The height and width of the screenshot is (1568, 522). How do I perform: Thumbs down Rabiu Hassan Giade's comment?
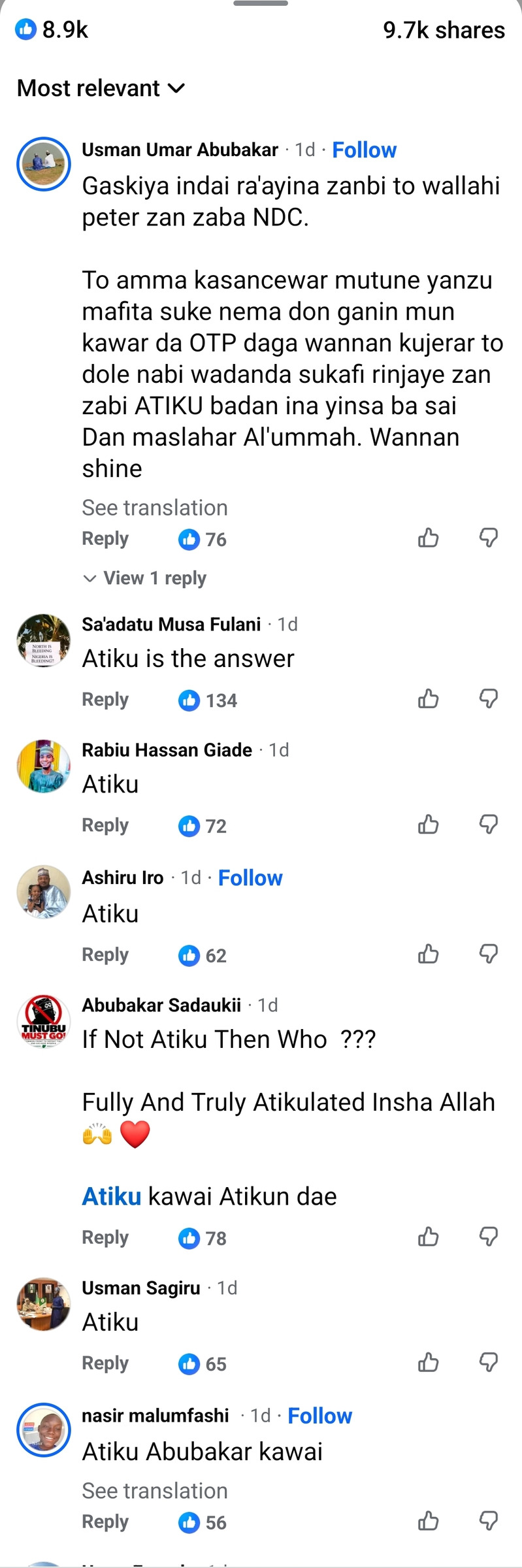click(x=489, y=825)
